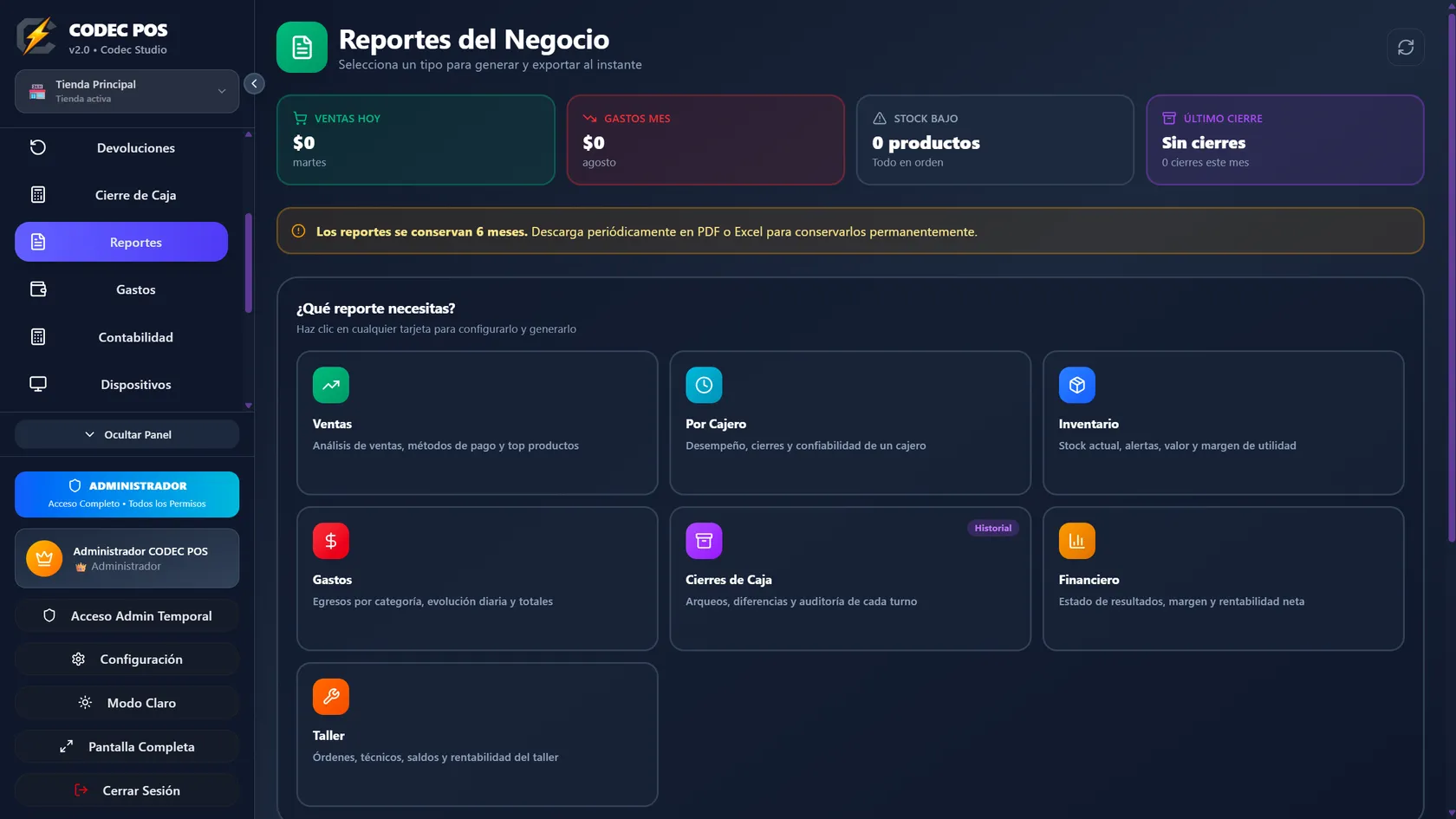Viewport: 1456px width, 819px height.
Task: Open the Devoluciones menu label
Action: [136, 148]
